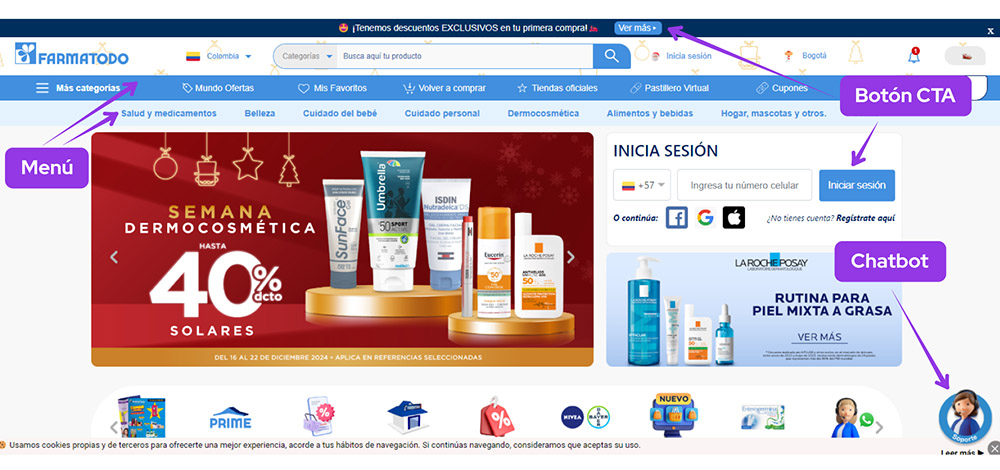1000x470 pixels.
Task: Open Pastillero Virtual
Action: (669, 88)
